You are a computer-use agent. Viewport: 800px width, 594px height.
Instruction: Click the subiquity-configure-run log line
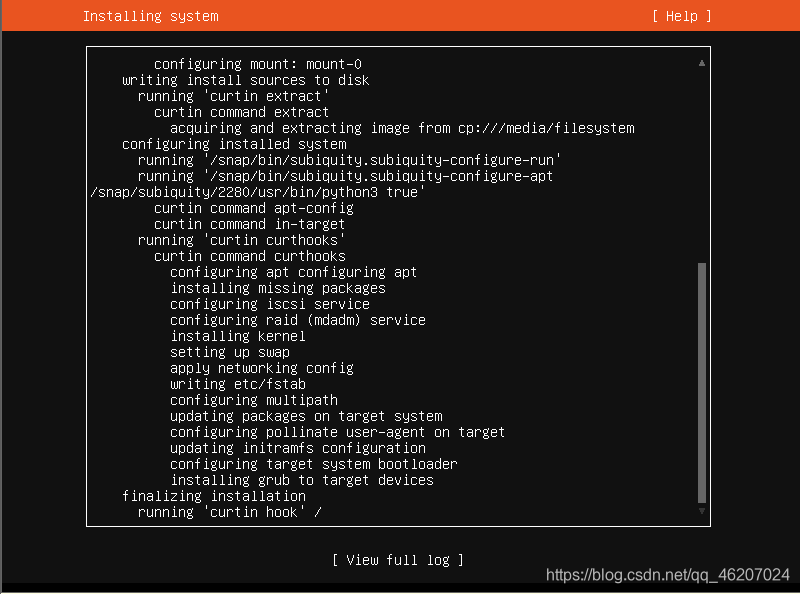coord(349,160)
